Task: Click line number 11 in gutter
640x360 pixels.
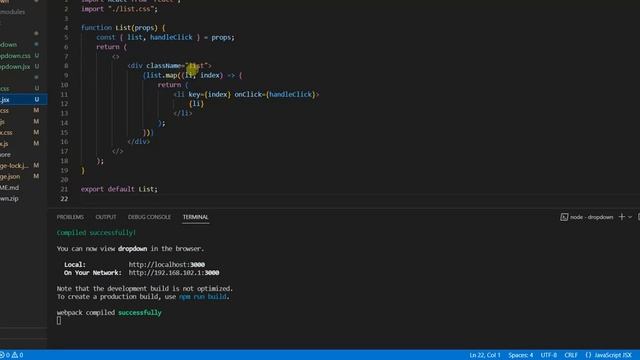Action: [x=64, y=94]
